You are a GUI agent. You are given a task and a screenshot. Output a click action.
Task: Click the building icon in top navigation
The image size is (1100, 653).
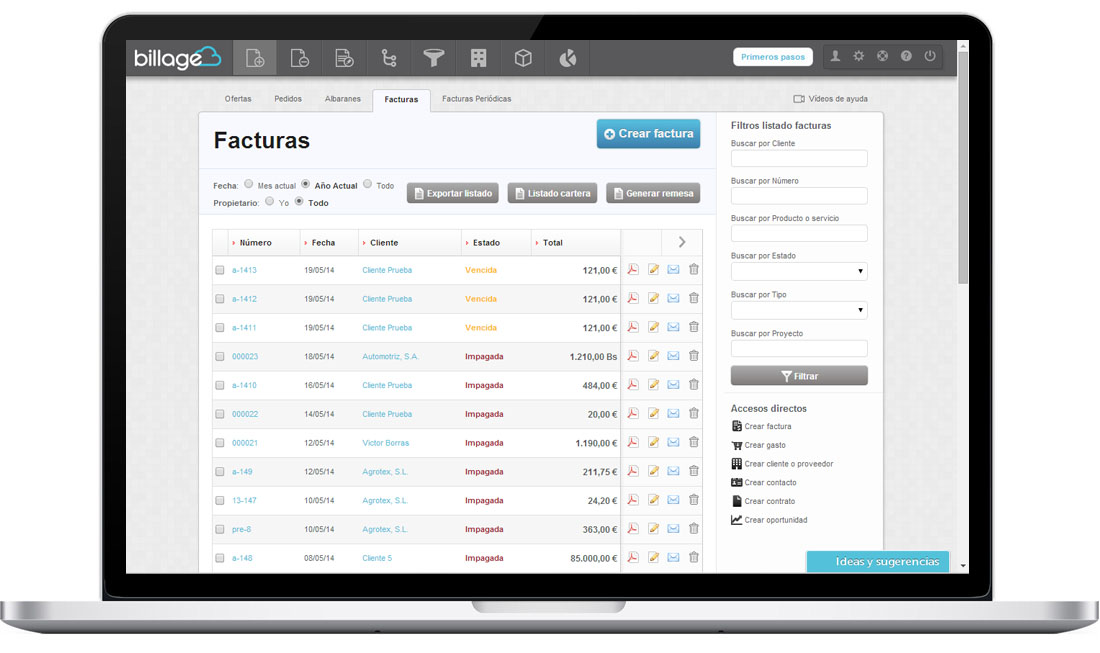click(x=478, y=58)
